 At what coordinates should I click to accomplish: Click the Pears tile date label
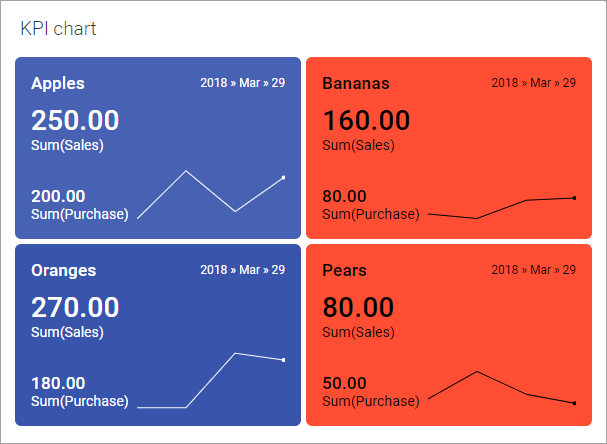click(x=533, y=270)
